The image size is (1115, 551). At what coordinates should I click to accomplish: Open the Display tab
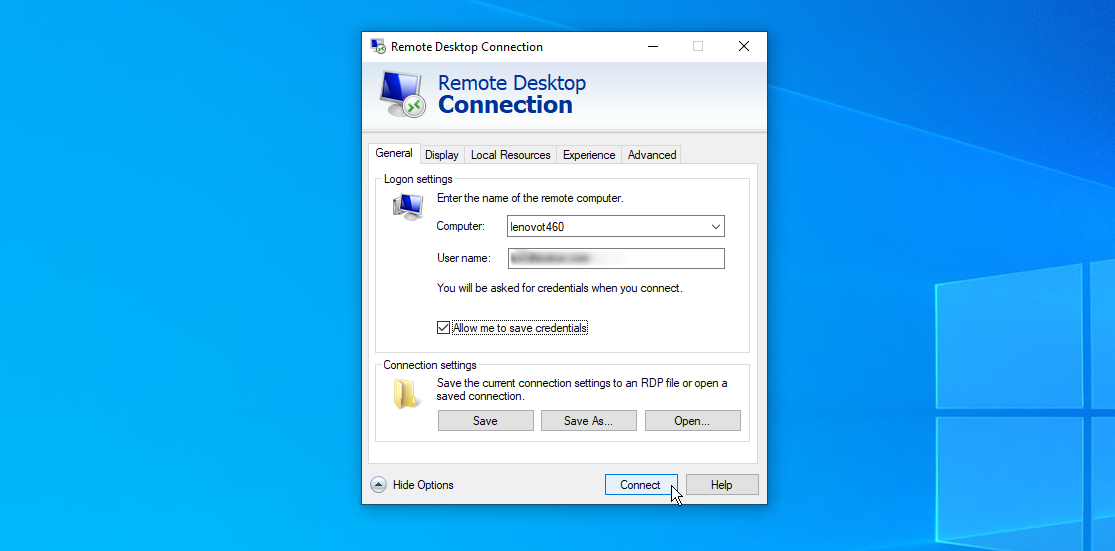(x=442, y=155)
